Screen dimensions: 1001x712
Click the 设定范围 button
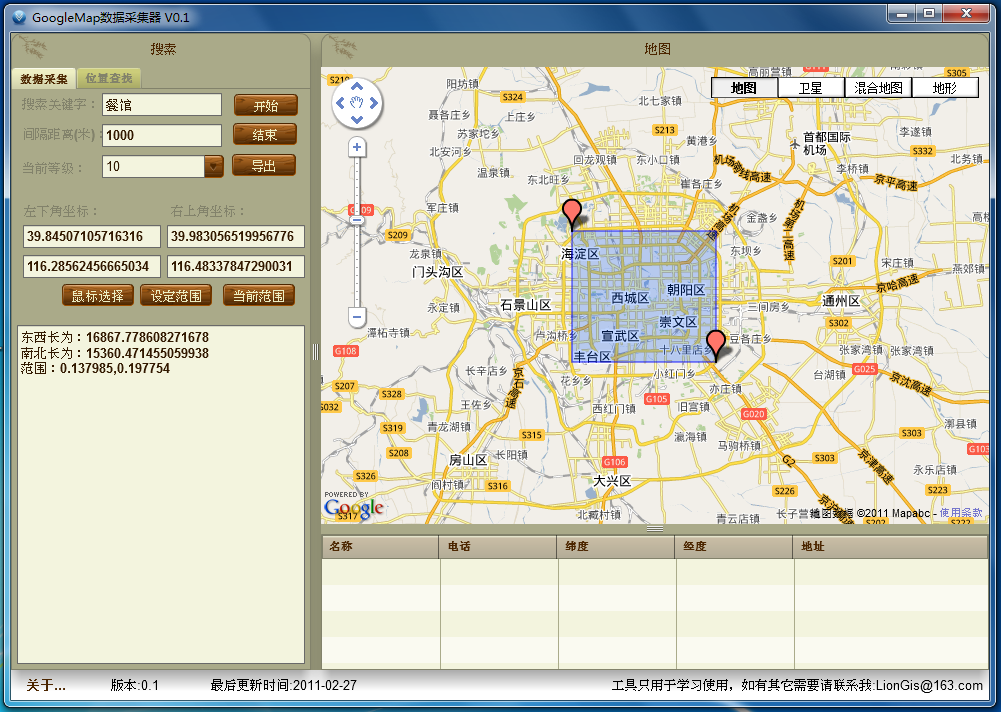coord(176,296)
